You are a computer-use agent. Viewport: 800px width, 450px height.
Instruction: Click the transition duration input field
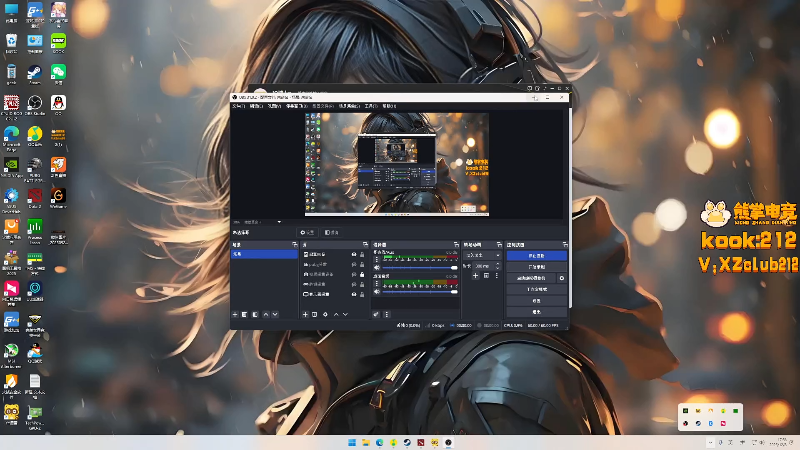(x=482, y=266)
